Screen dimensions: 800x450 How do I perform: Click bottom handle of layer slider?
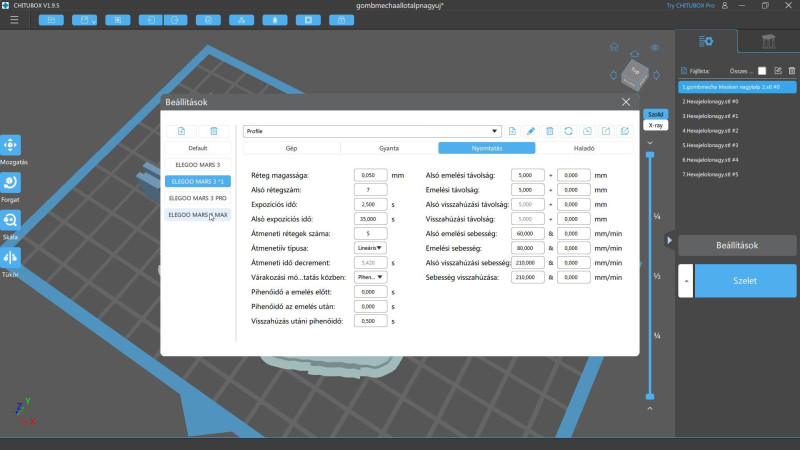tap(650, 396)
